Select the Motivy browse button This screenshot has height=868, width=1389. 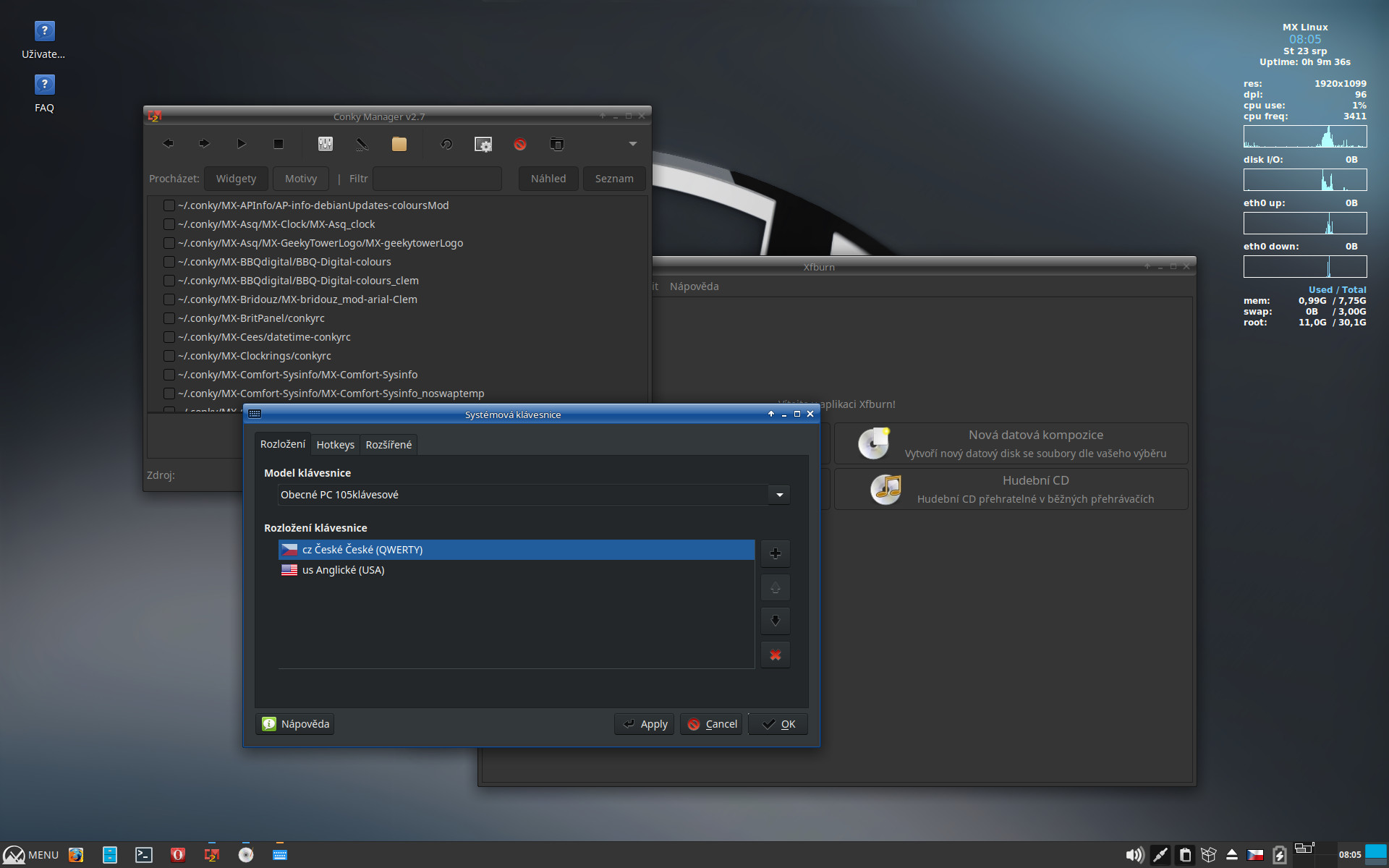pyautogui.click(x=301, y=179)
